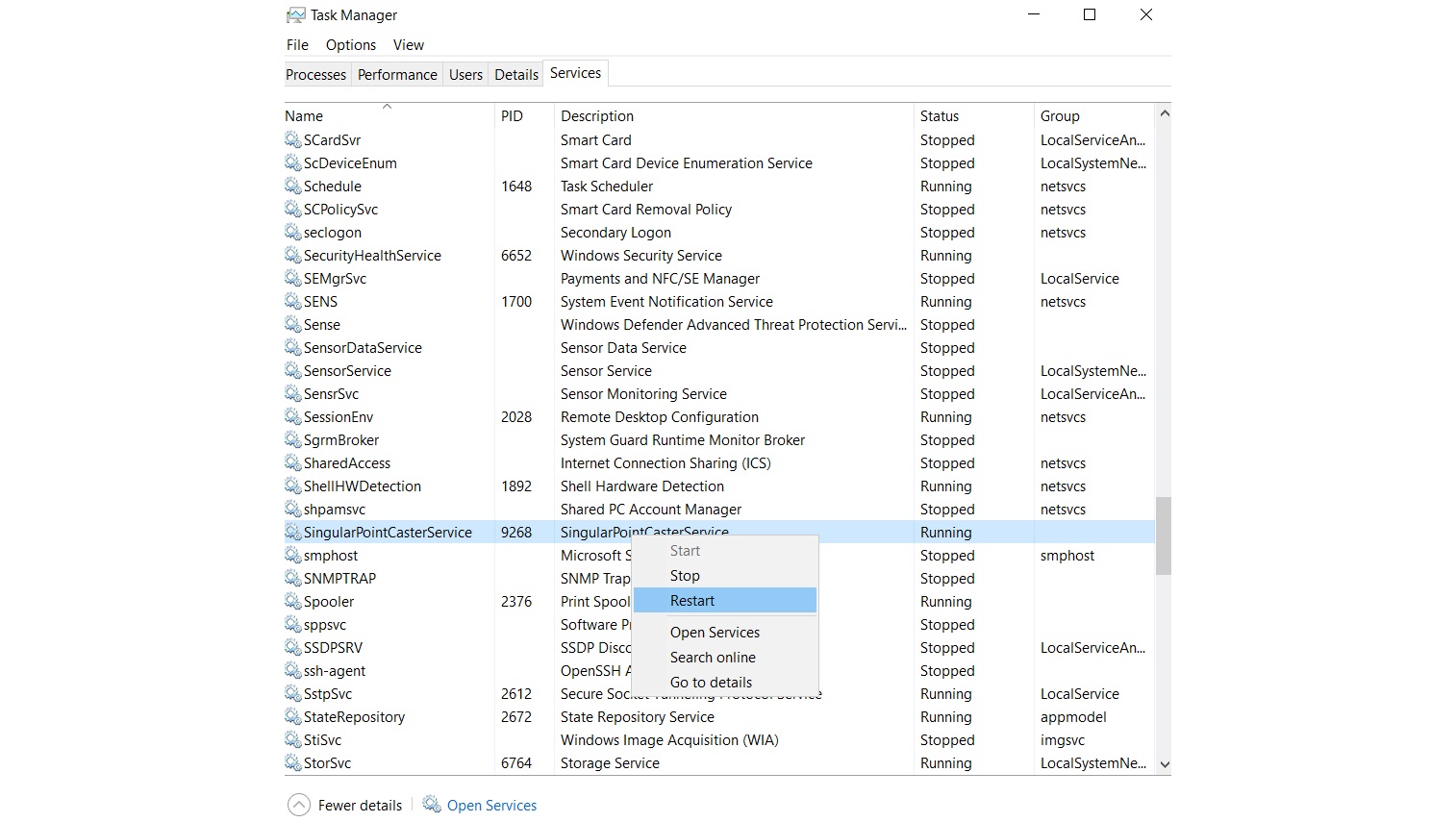Click the Open Services link at the bottom
1456x822 pixels.
click(491, 806)
